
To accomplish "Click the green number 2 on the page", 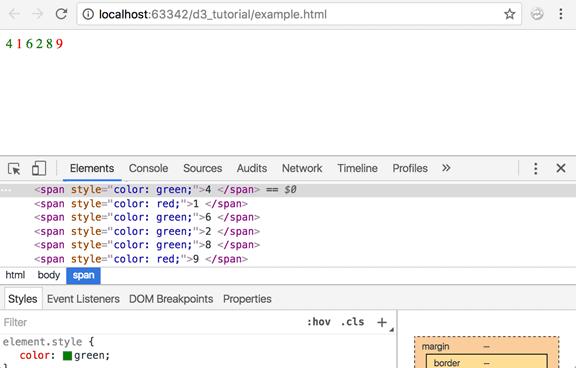I will tap(39, 44).
